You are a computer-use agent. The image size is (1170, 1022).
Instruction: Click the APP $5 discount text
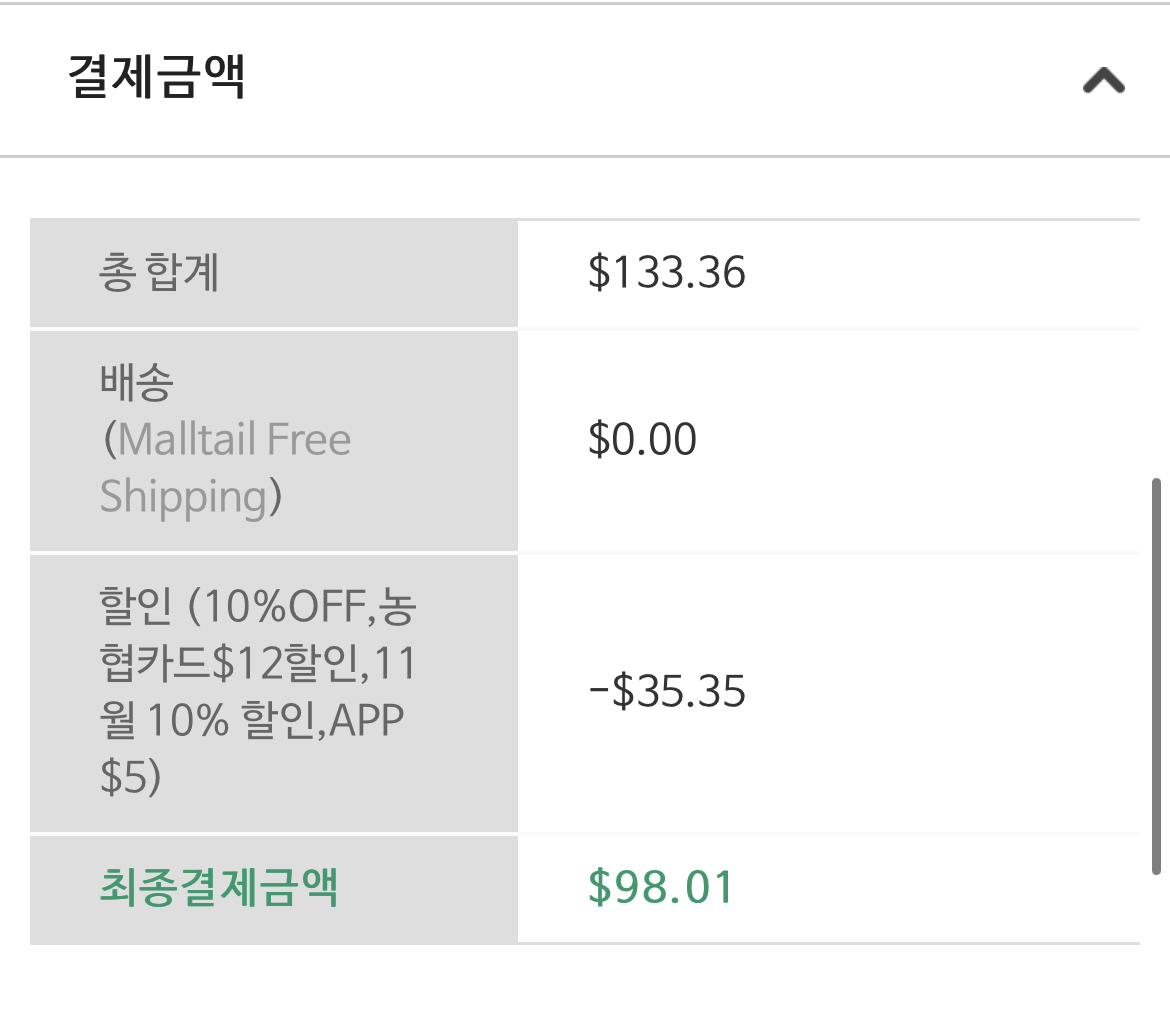click(251, 748)
